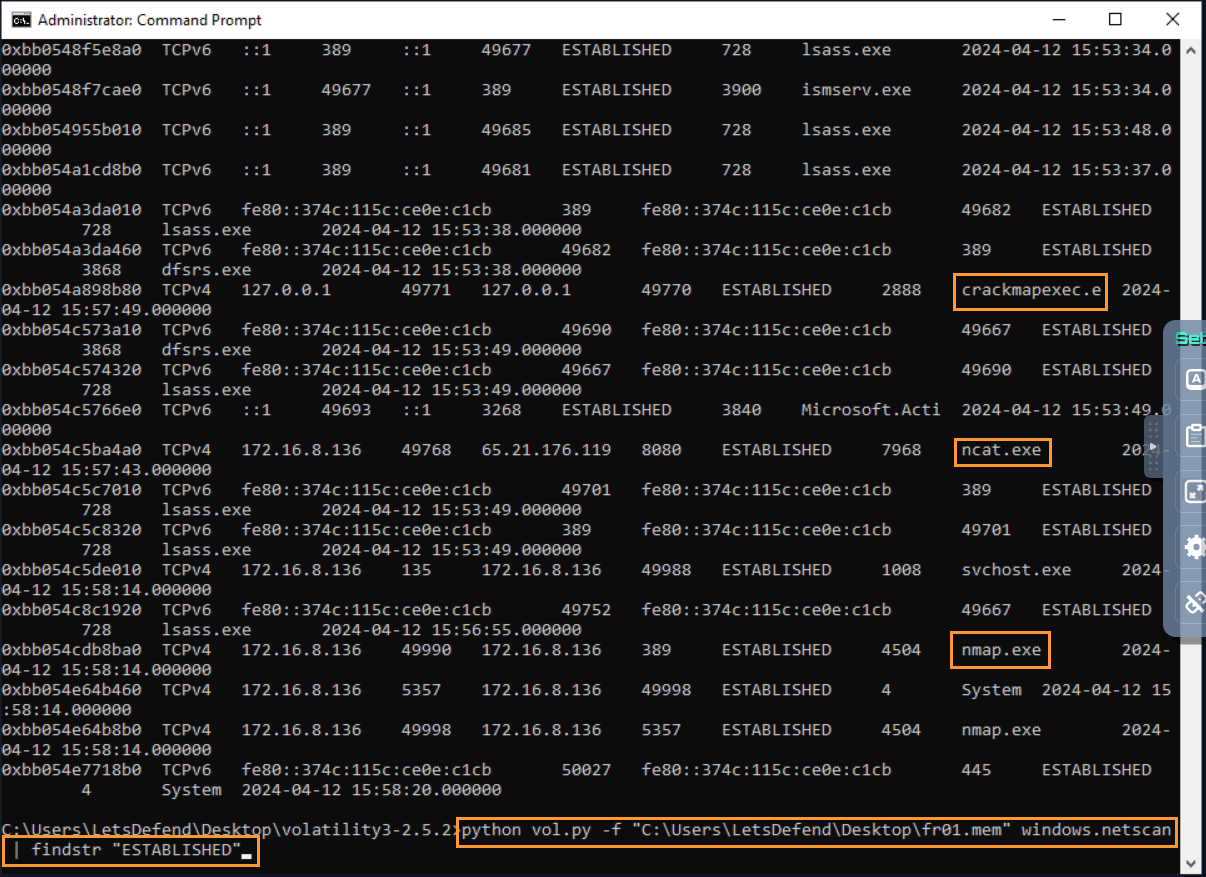
Task: Click the ismserv.exe process name
Action: tap(856, 90)
